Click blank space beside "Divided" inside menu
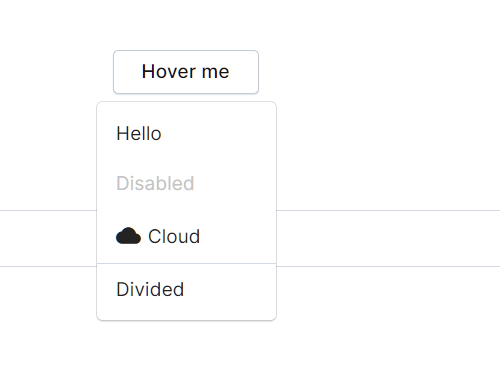The image size is (500, 368). 230,289
